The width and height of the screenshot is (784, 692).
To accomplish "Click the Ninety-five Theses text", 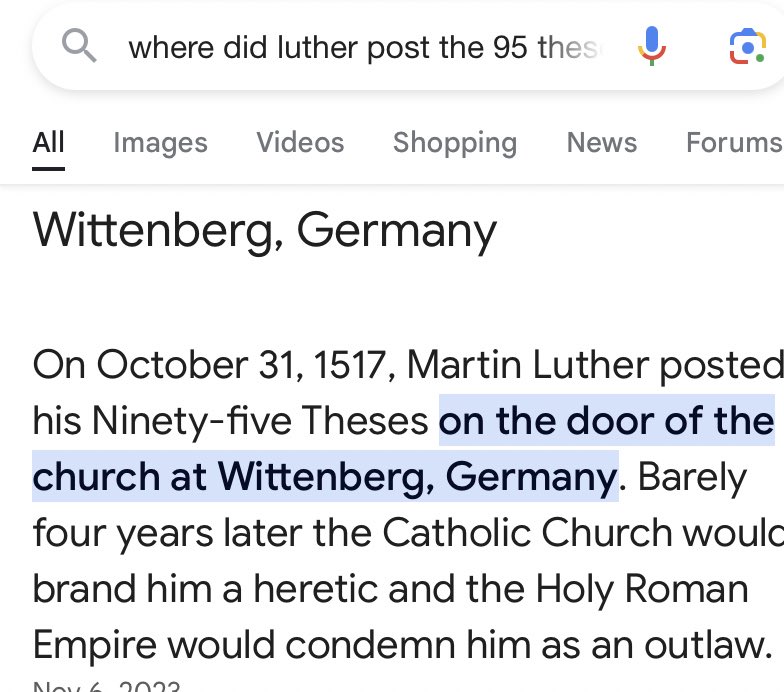I will [x=260, y=421].
